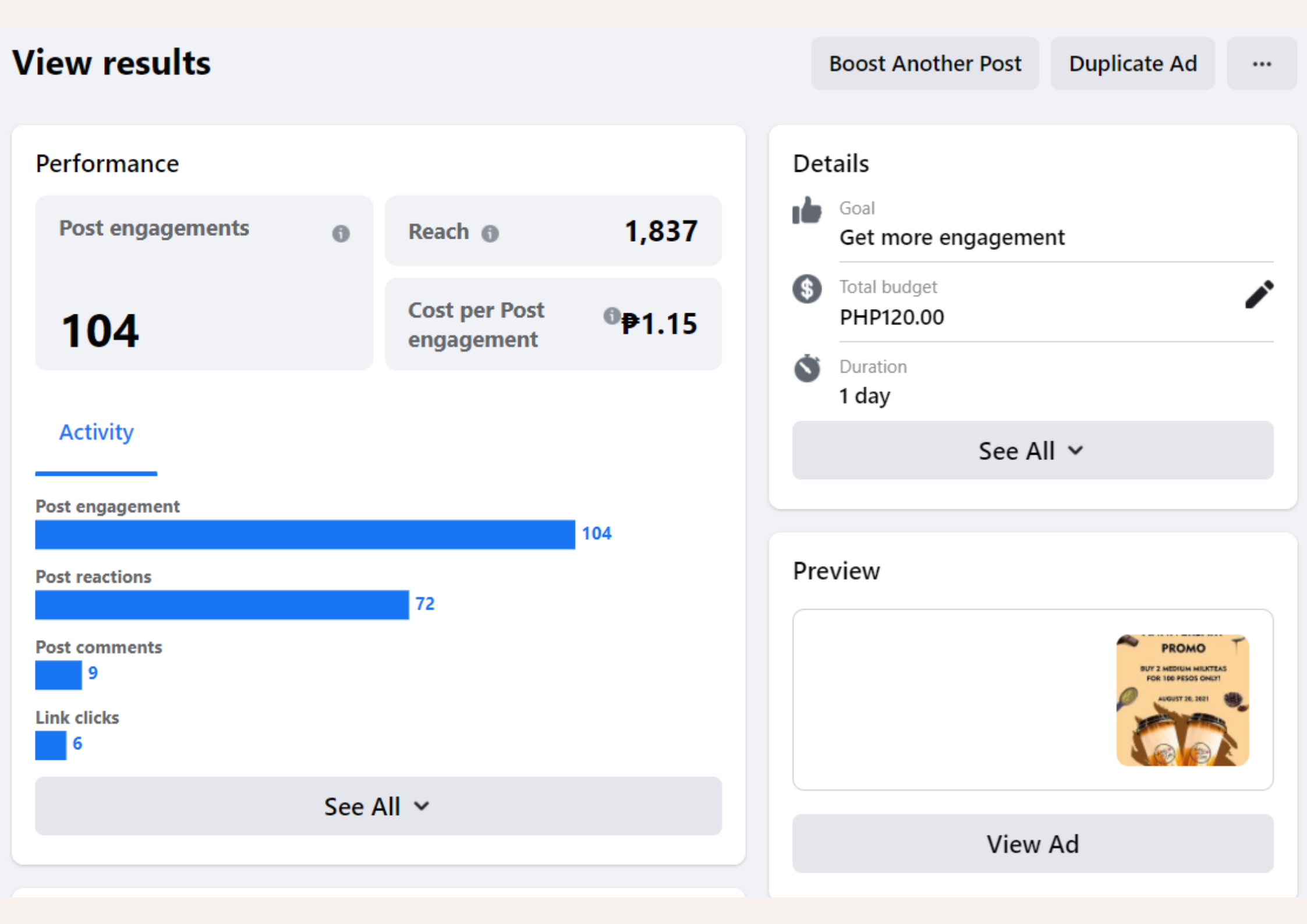Expand See All in Details panel
The image size is (1307, 924).
(x=1032, y=451)
